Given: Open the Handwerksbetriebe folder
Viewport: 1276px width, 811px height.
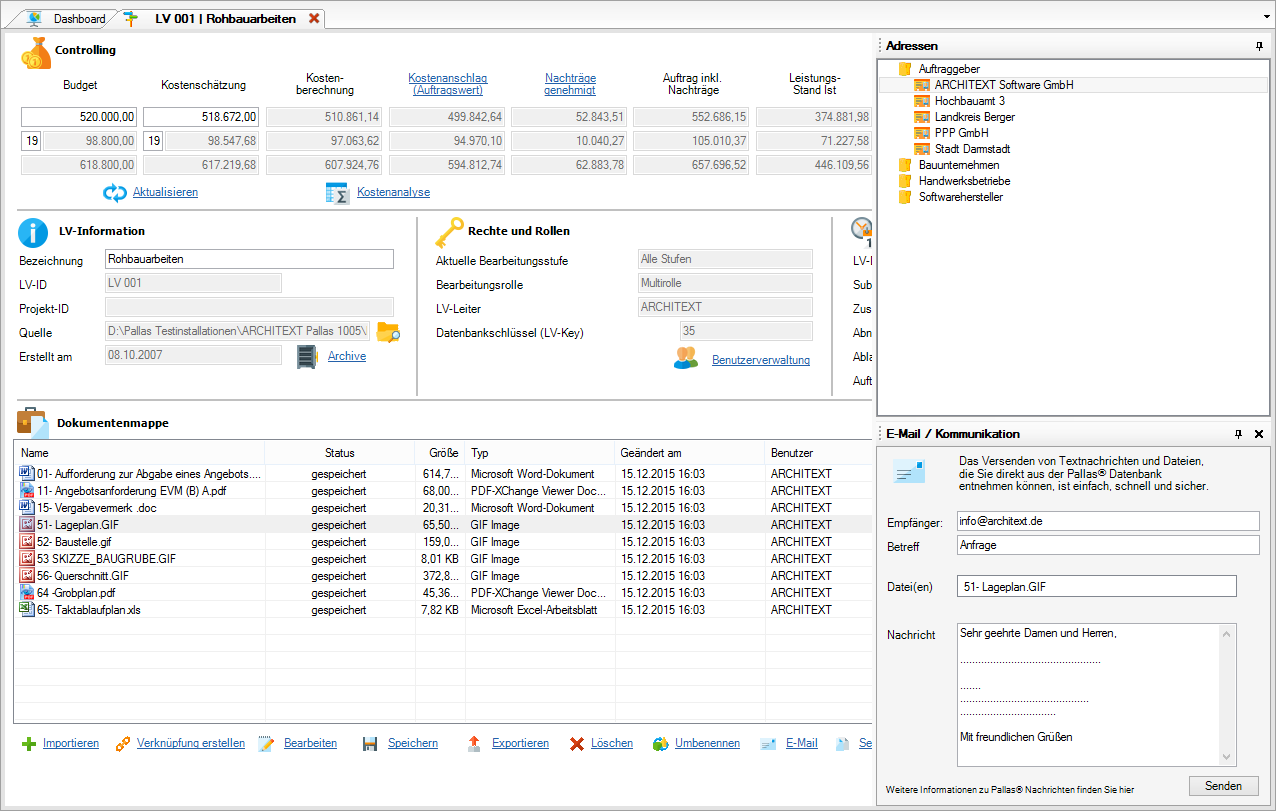Looking at the screenshot, I should click(x=964, y=181).
